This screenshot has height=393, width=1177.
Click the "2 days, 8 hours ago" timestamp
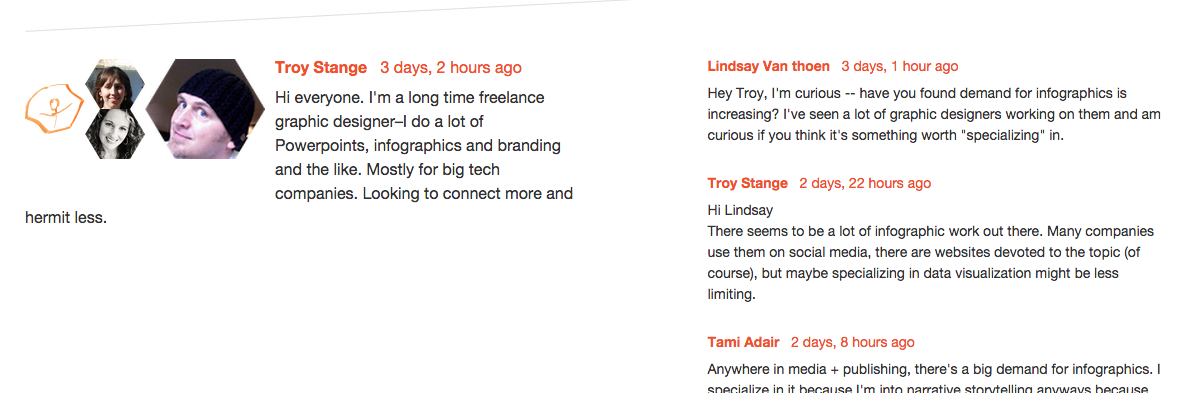[852, 342]
